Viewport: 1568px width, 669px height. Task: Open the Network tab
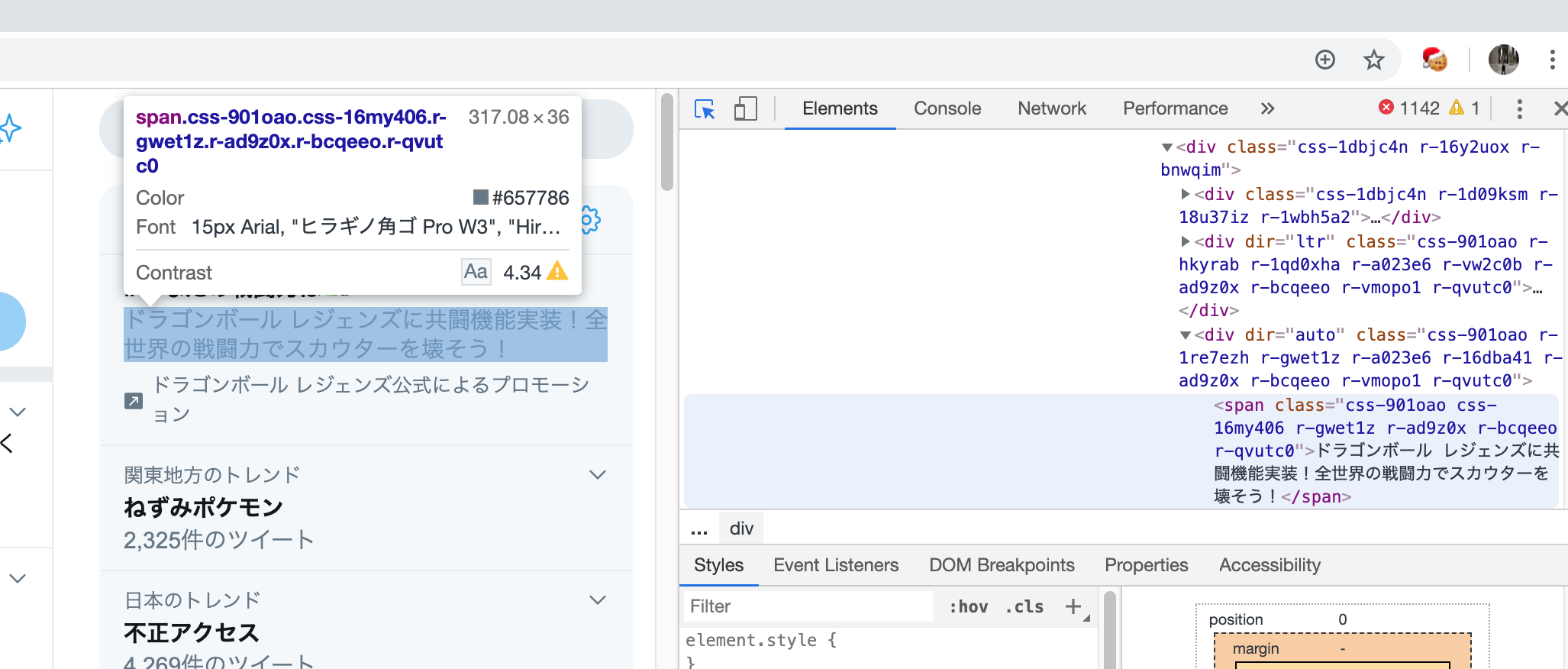pos(1051,108)
